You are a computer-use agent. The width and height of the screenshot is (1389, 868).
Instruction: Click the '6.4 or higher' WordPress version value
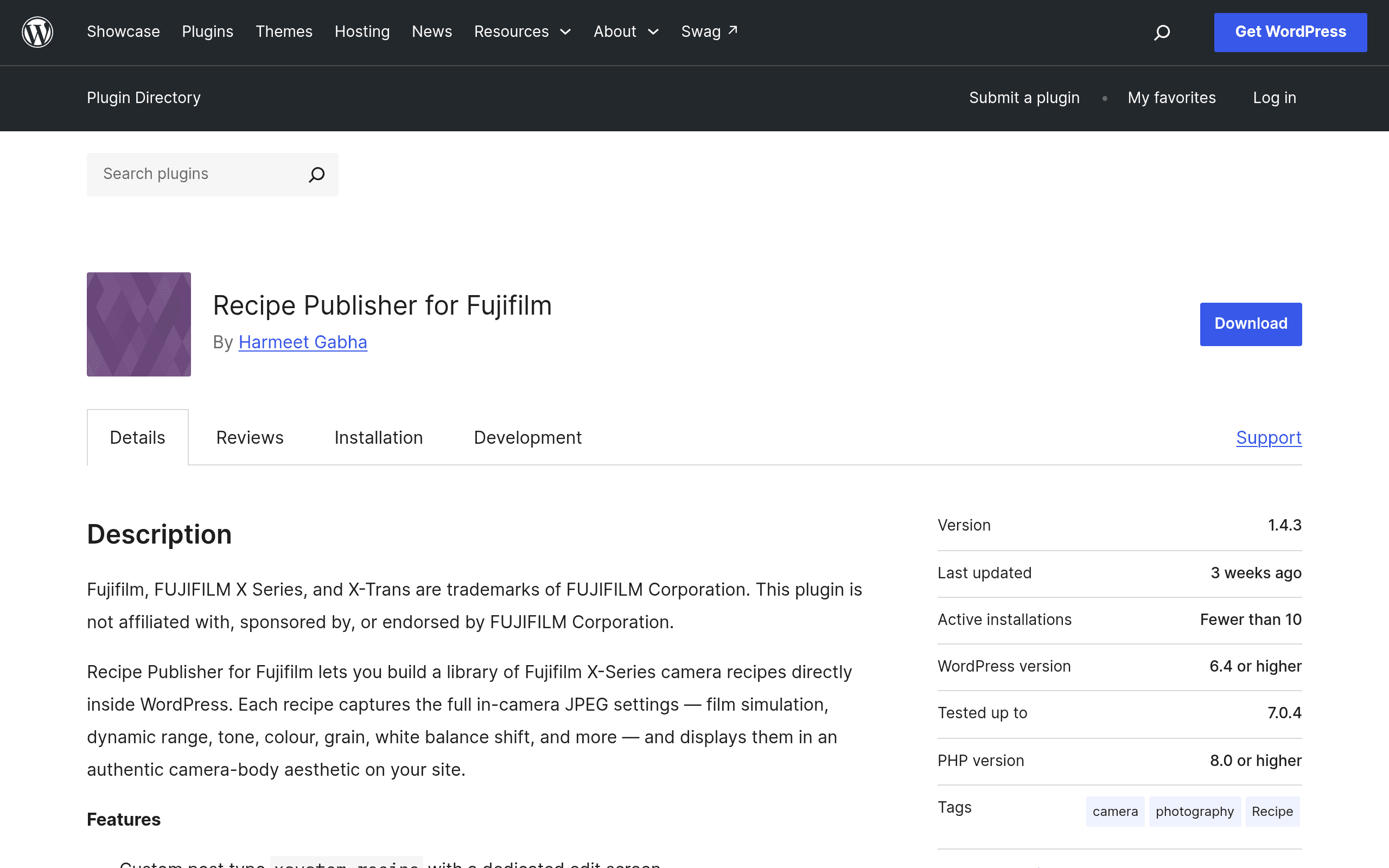tap(1256, 666)
